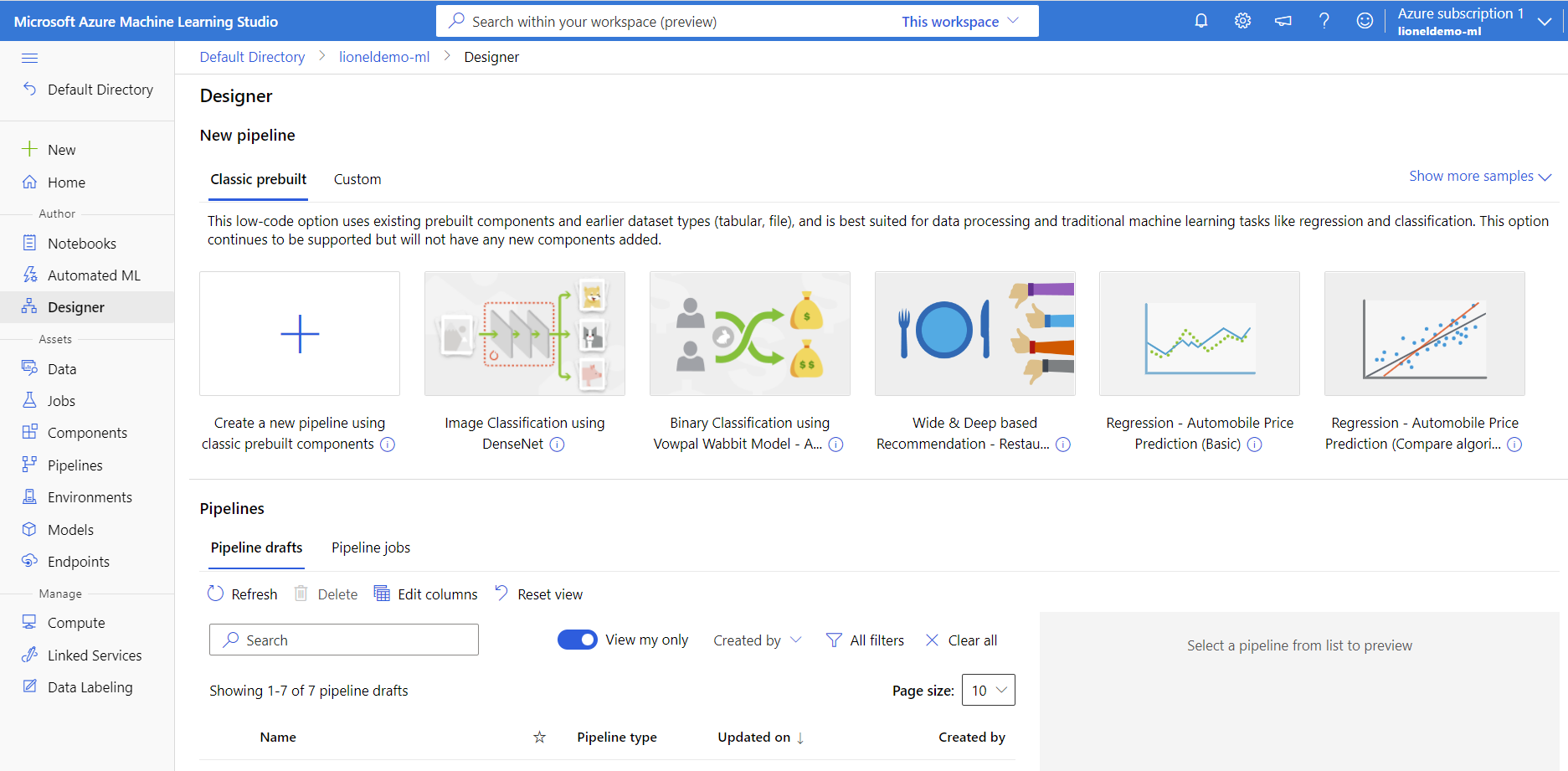Open workspace settings gear
This screenshot has height=771, width=1568.
click(x=1242, y=20)
